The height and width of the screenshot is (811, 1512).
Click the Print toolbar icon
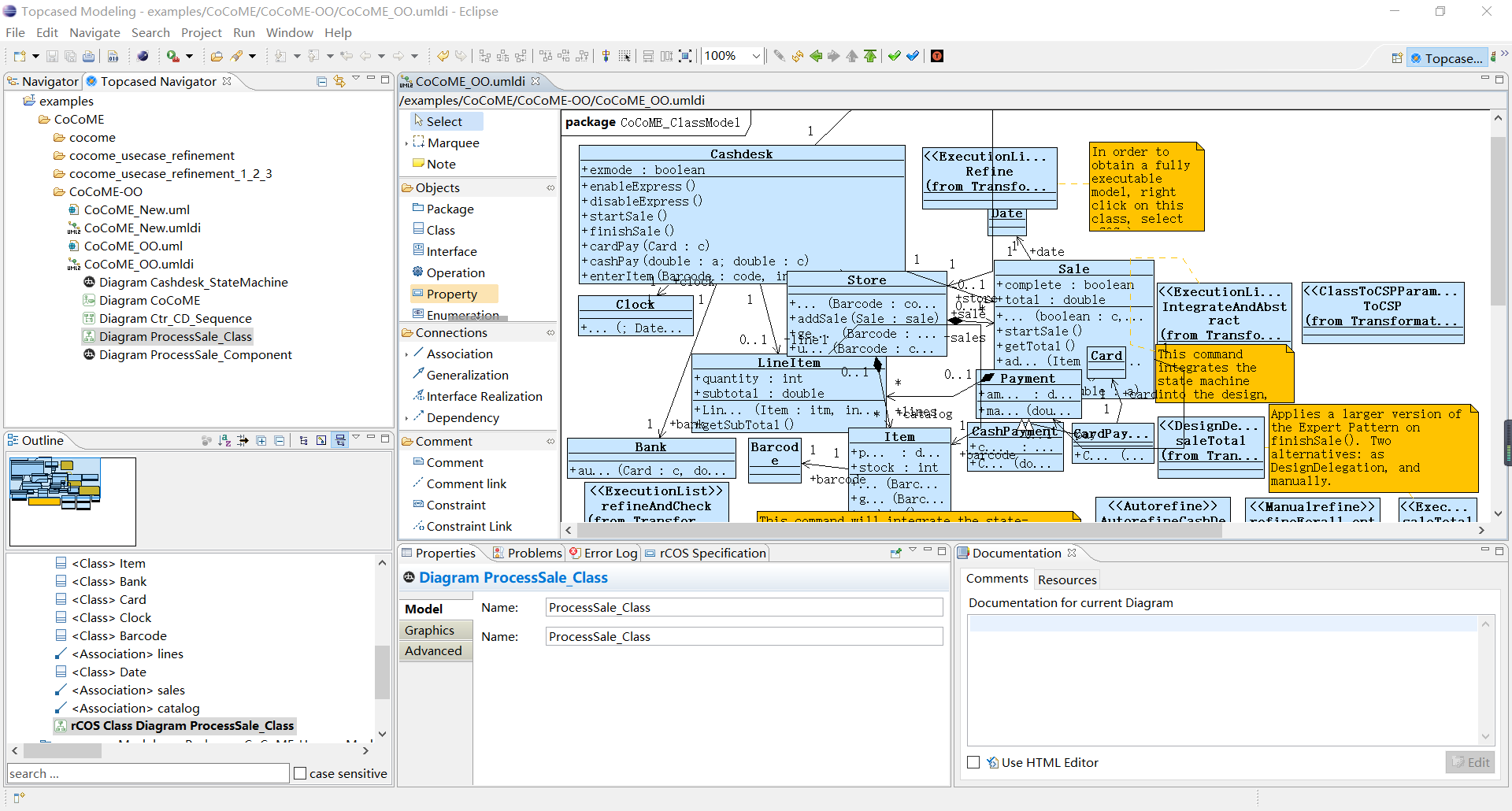pyautogui.click(x=88, y=56)
